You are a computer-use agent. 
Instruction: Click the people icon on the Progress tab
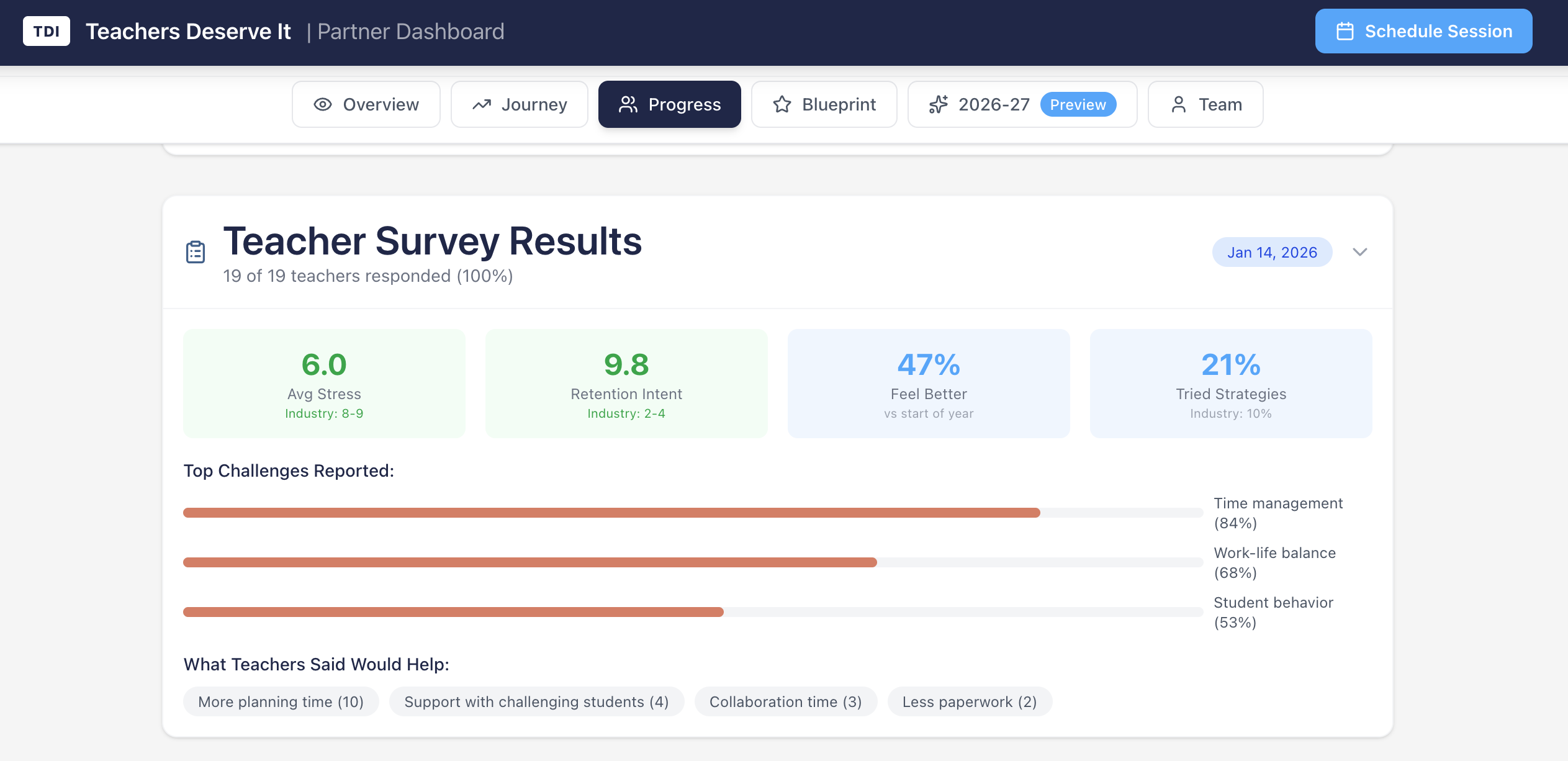pos(628,104)
